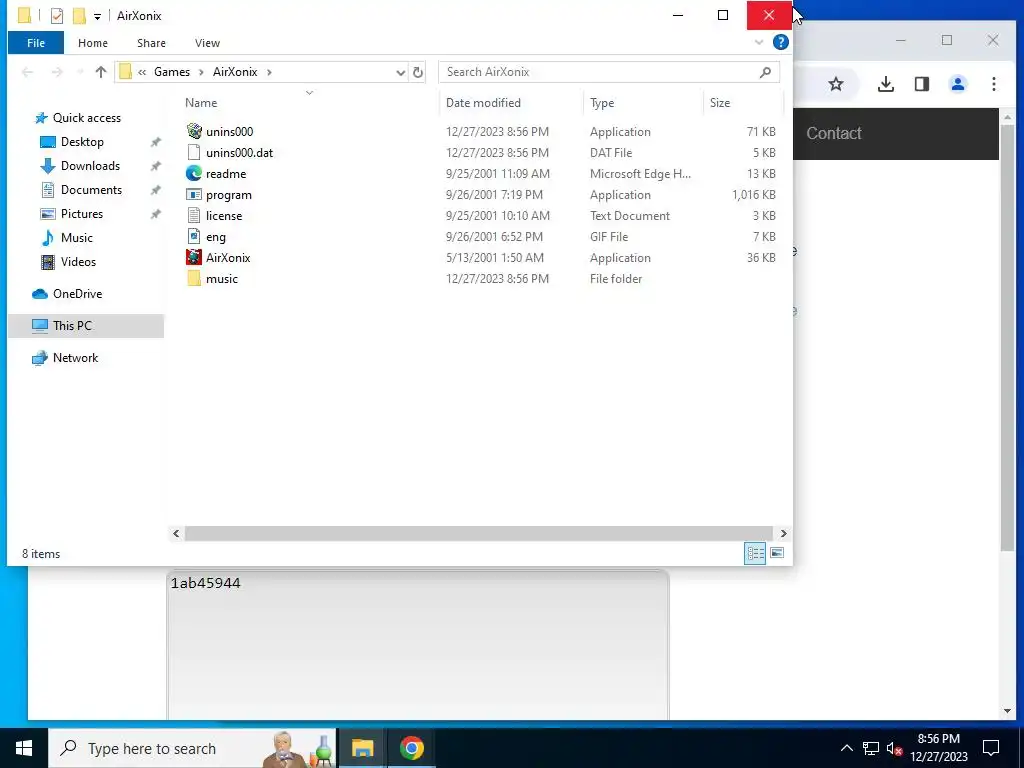Go up one folder level arrow
Viewport: 1024px width, 768px height.
point(101,72)
